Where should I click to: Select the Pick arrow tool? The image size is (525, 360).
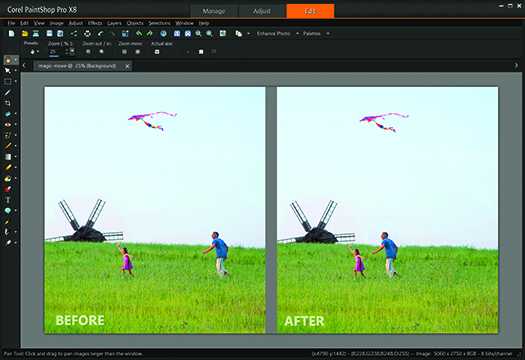click(8, 71)
